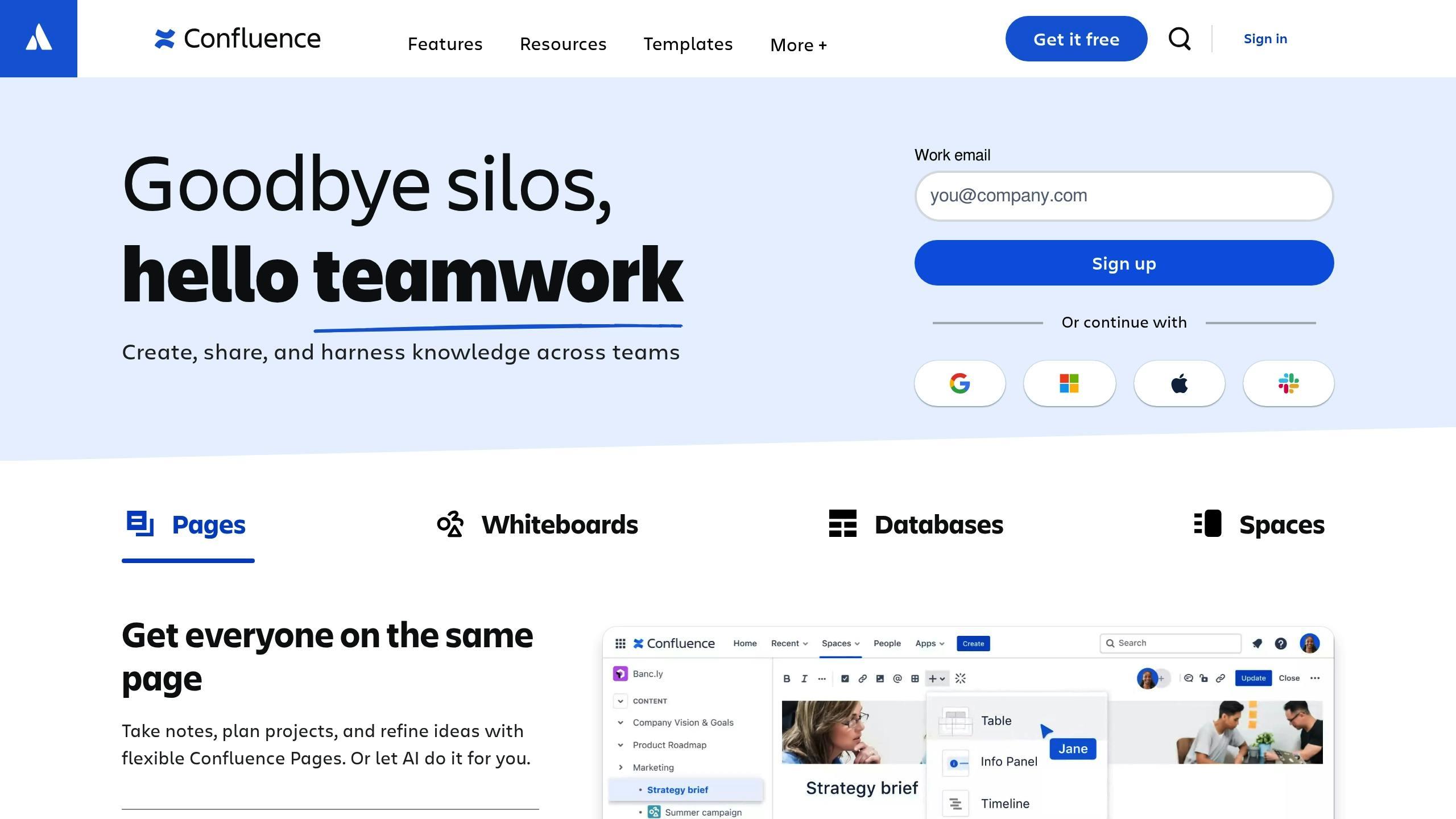Viewport: 1456px width, 819px height.
Task: Select the Whiteboards tab
Action: 537,524
